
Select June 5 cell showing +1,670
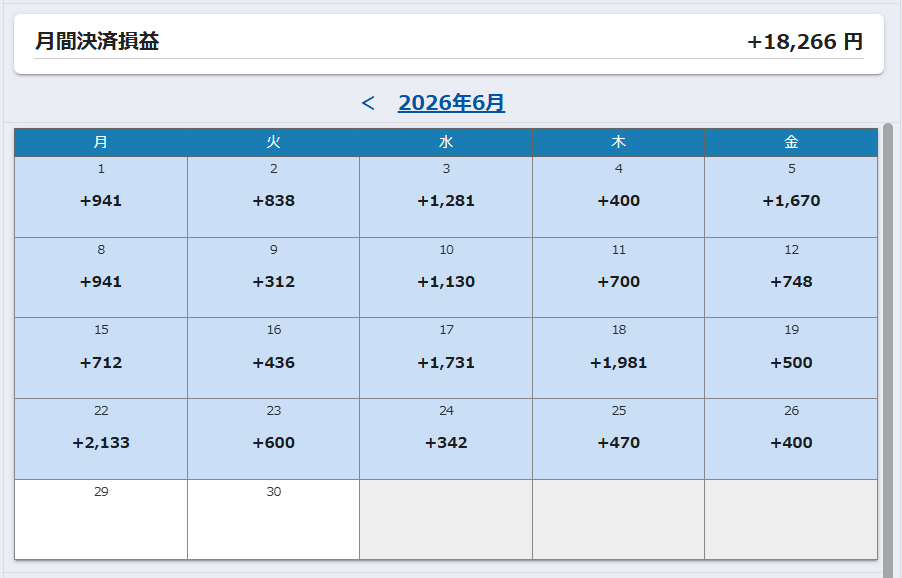[791, 197]
